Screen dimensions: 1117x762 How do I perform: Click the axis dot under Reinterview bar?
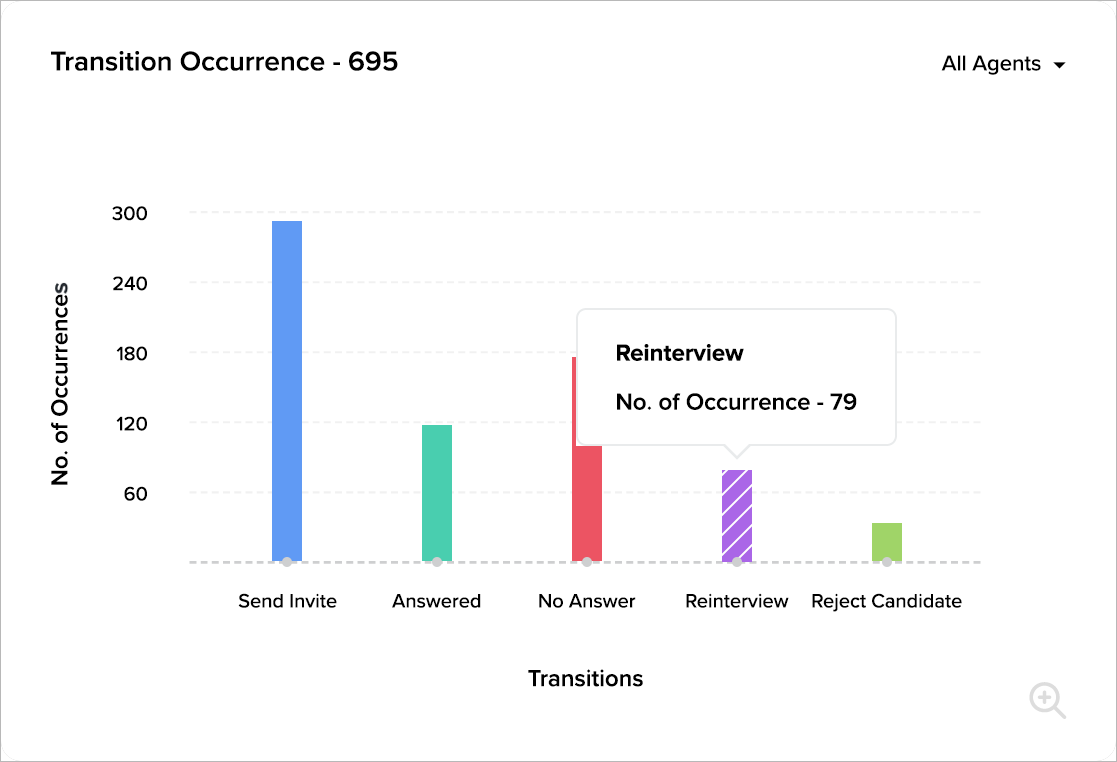737,562
